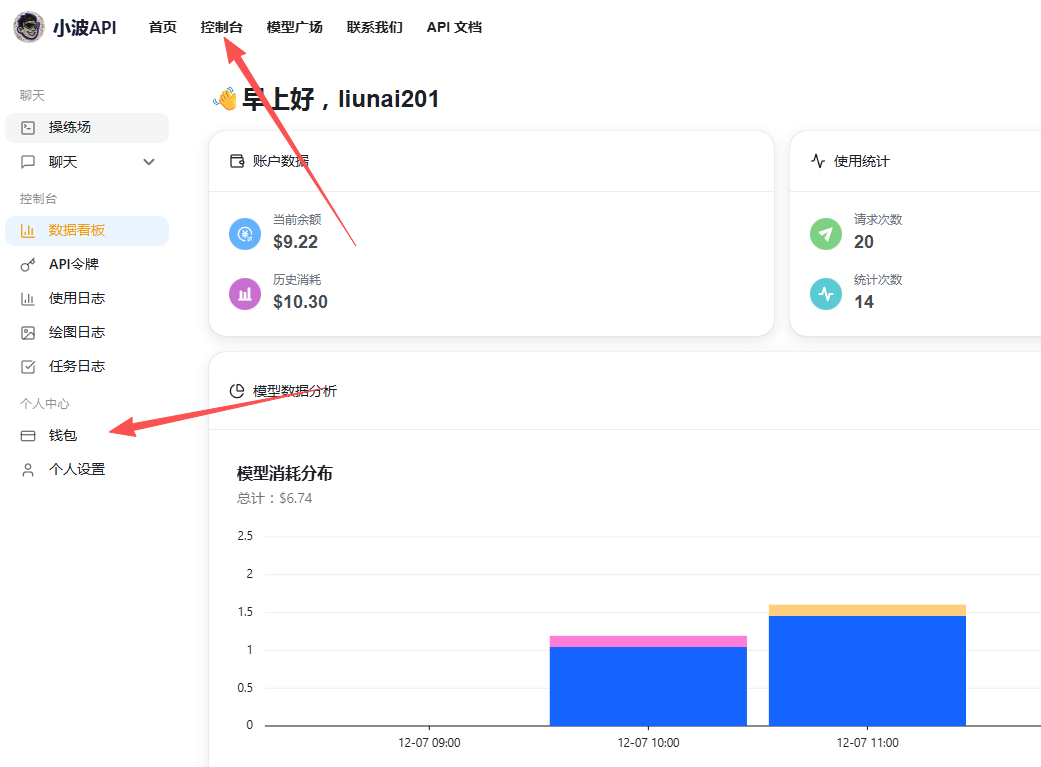The height and width of the screenshot is (767, 1041).
Task: Open 操练场 playground in the sidebar
Action: click(70, 128)
